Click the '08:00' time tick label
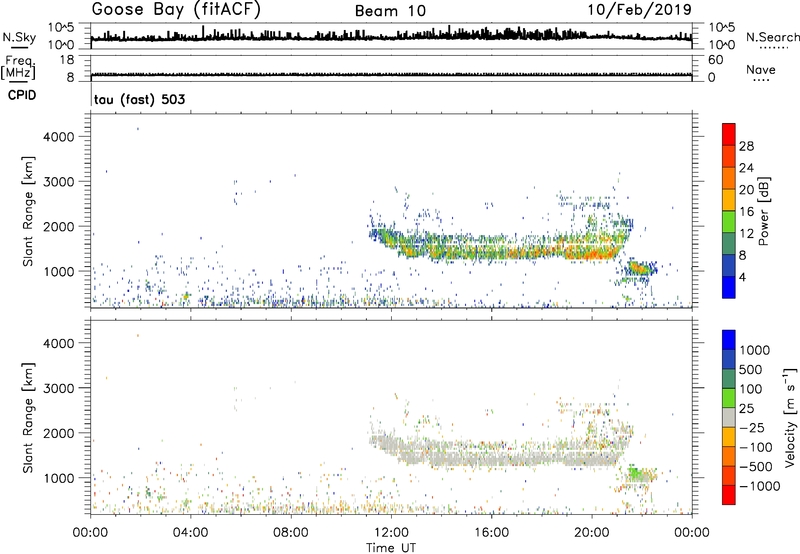This screenshot has height=554, width=800. [291, 533]
